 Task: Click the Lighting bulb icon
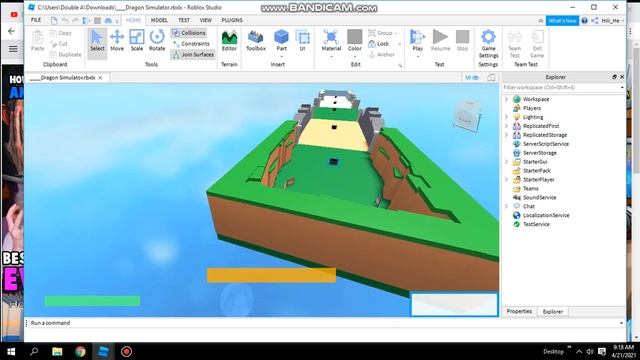click(x=516, y=117)
